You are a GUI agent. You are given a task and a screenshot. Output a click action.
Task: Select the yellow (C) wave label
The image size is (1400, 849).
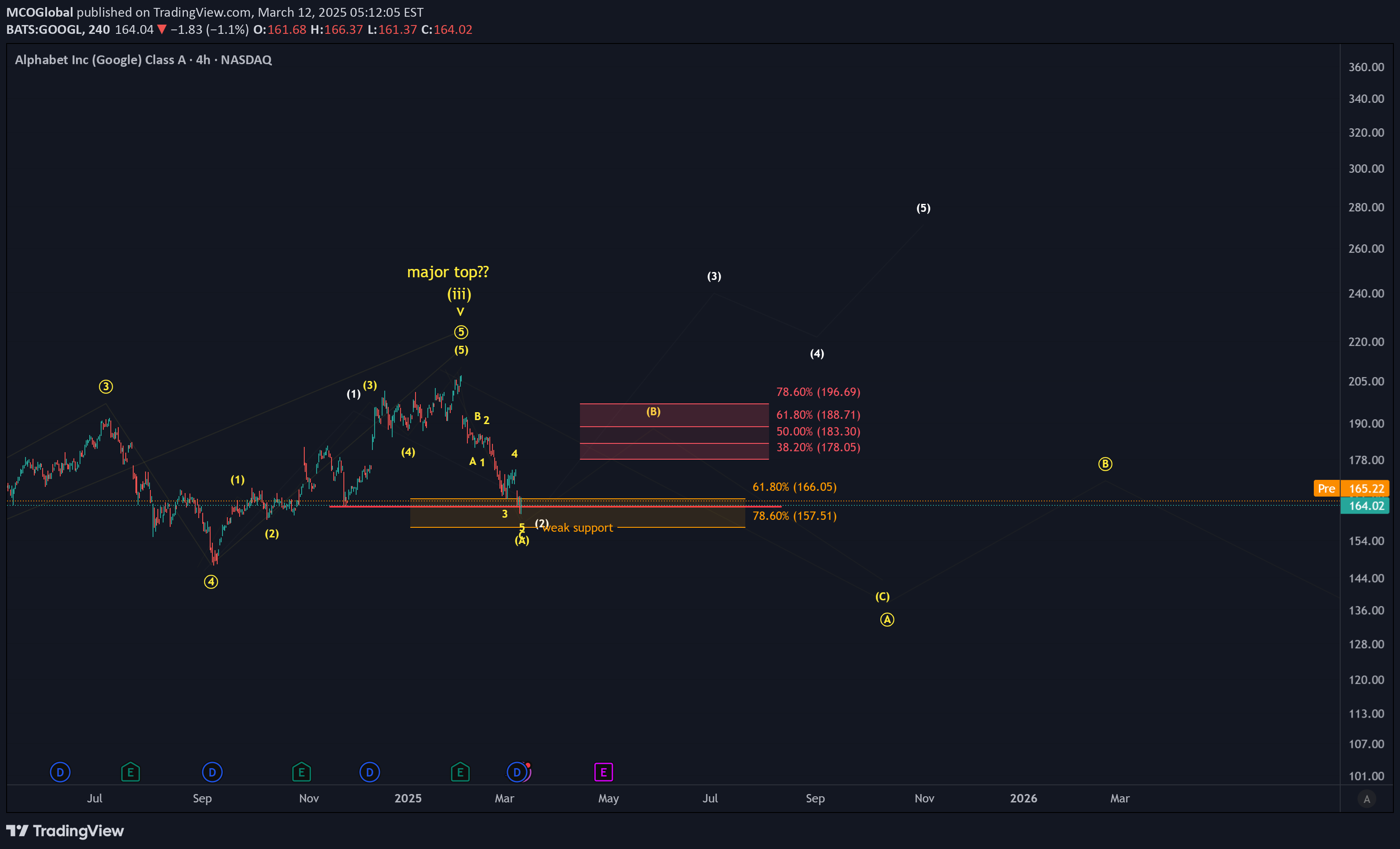click(882, 596)
